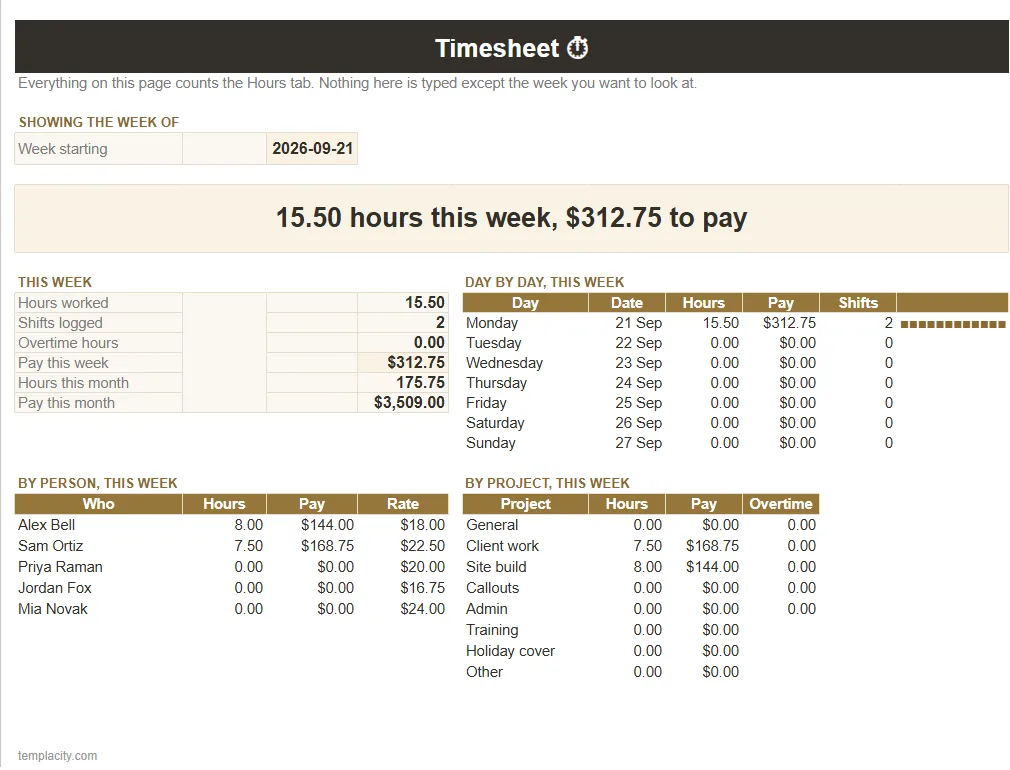Click the $144.00 pay for Alex Bell
1010x770 pixels.
click(327, 525)
